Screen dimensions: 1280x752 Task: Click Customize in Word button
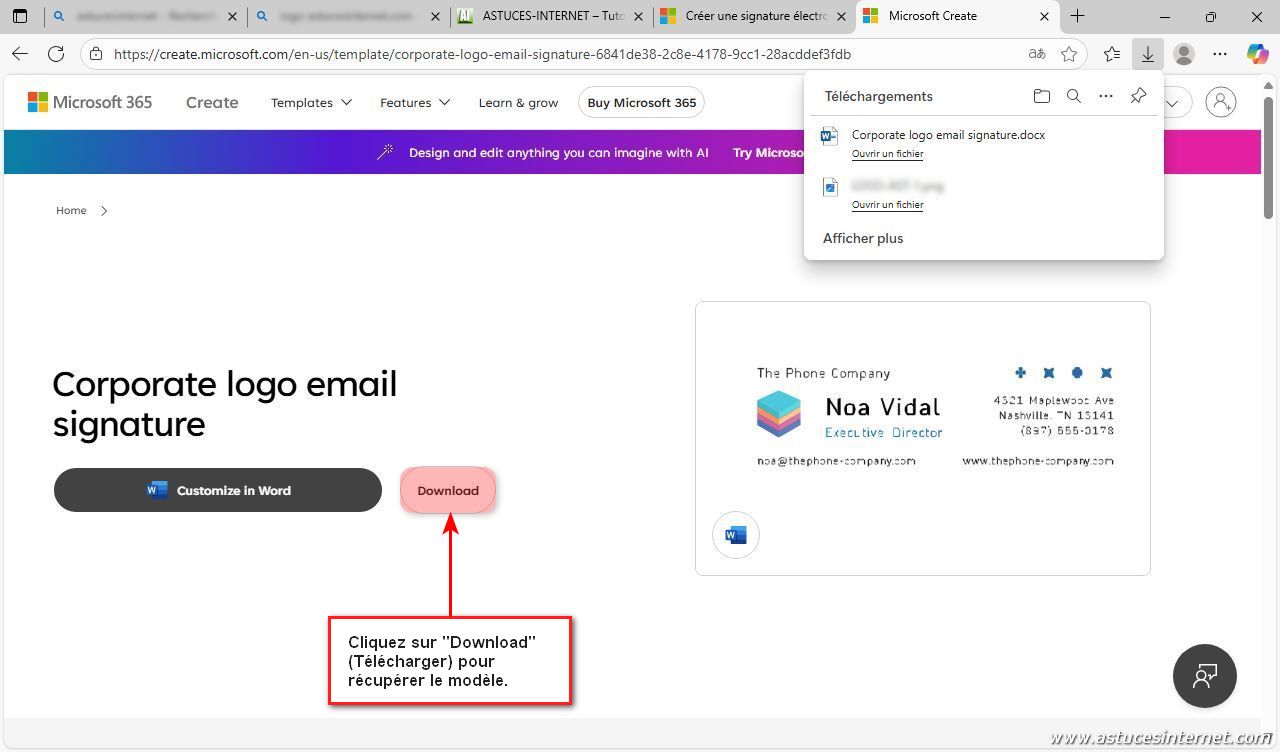(x=218, y=490)
